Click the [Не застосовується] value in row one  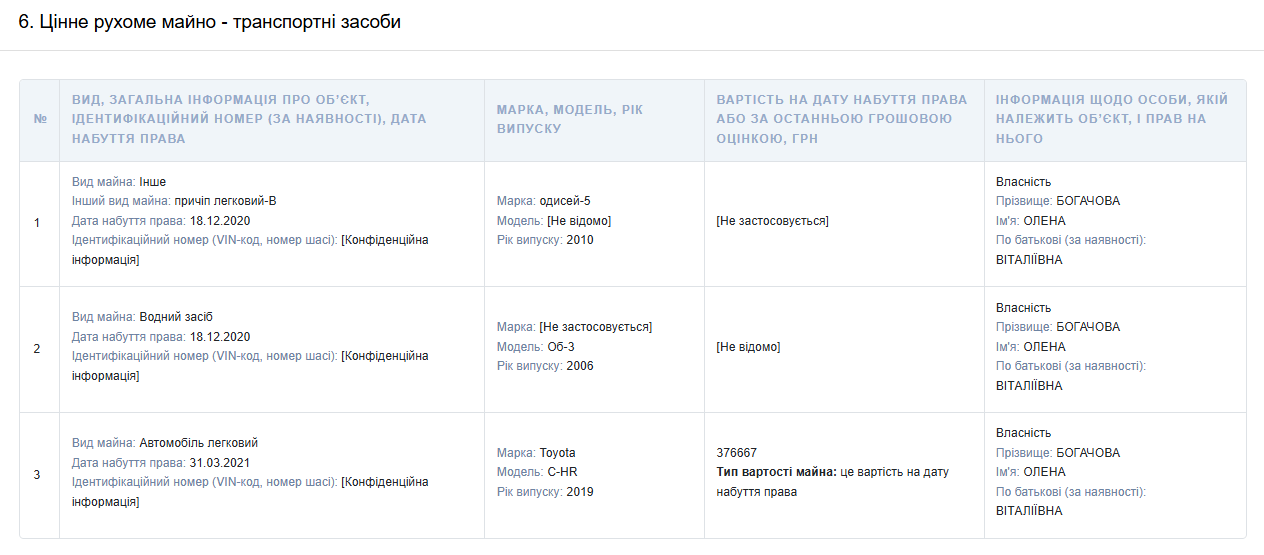[773, 221]
